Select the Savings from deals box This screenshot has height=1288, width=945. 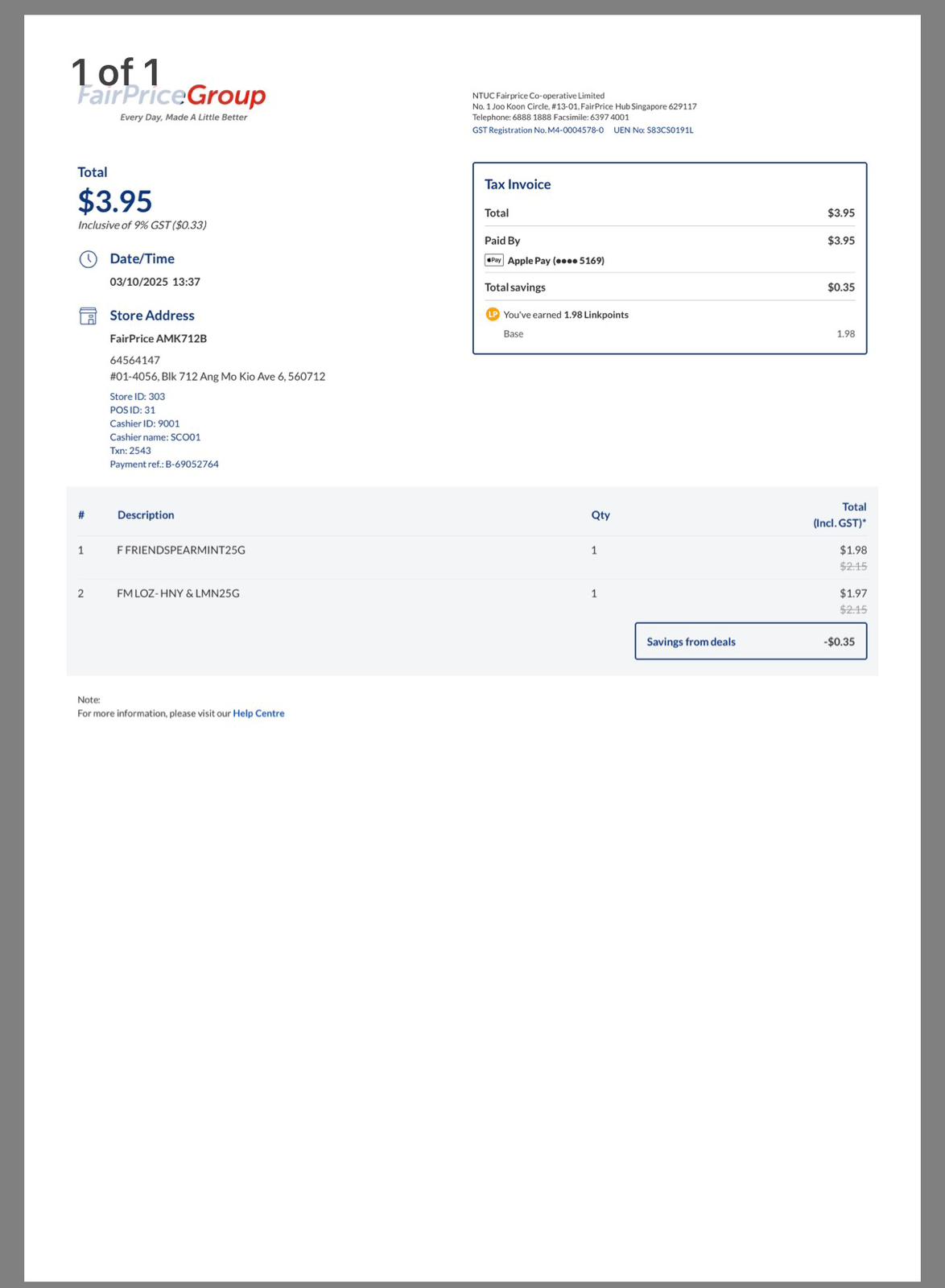(x=750, y=642)
